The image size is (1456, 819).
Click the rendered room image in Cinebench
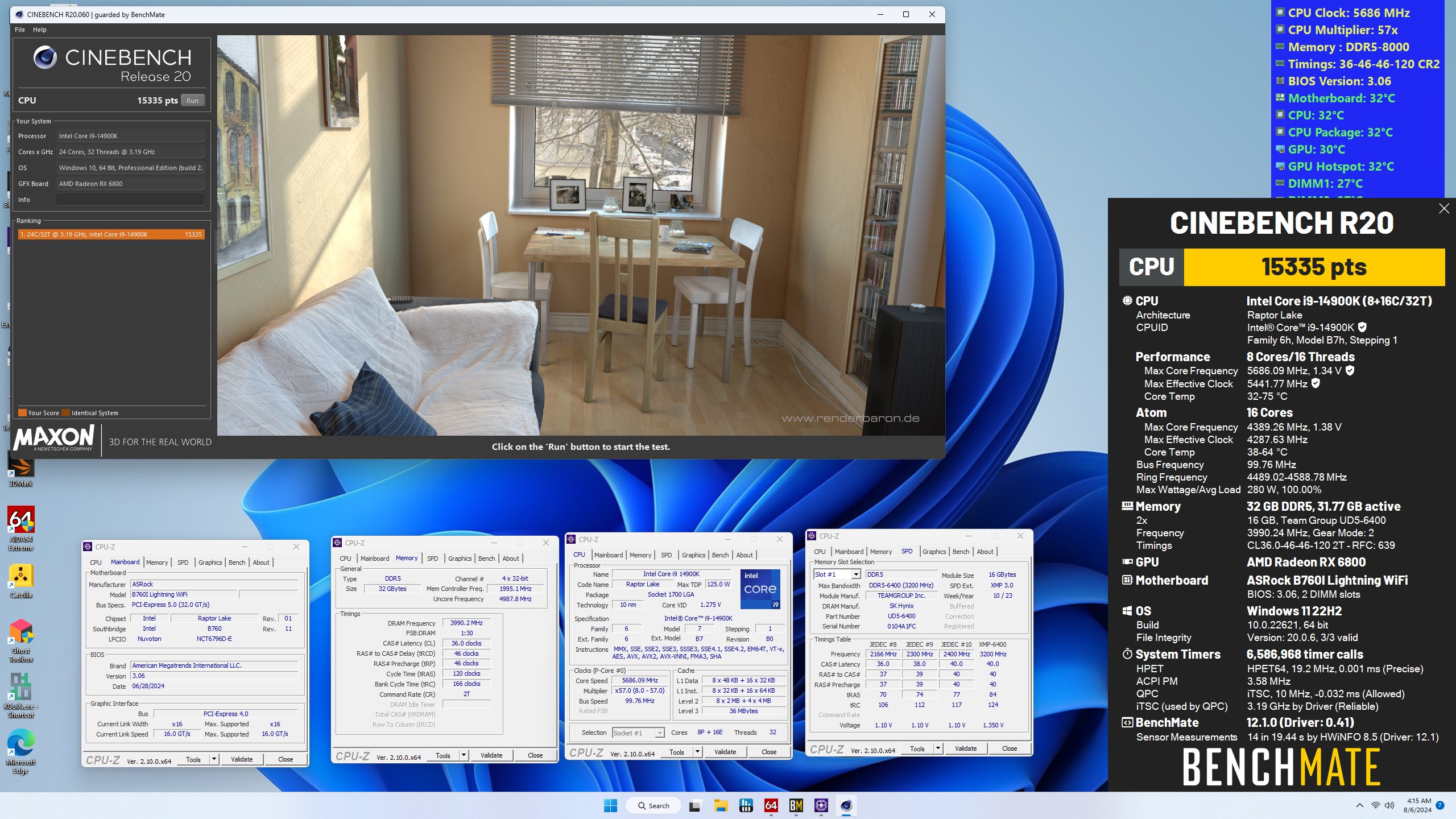[x=581, y=235]
